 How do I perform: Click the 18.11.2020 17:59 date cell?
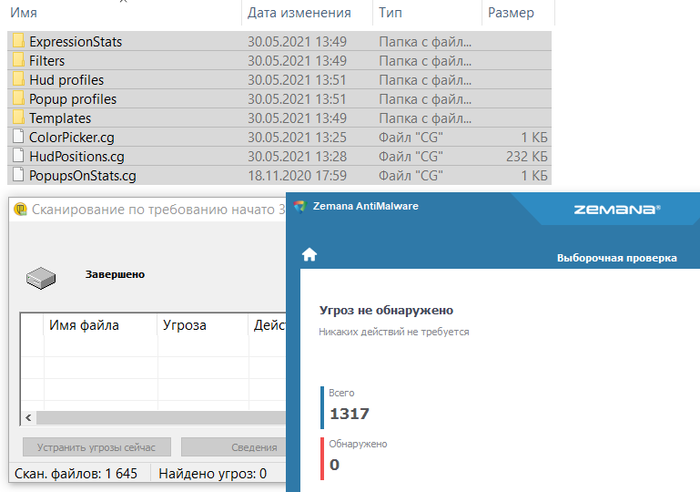(297, 176)
